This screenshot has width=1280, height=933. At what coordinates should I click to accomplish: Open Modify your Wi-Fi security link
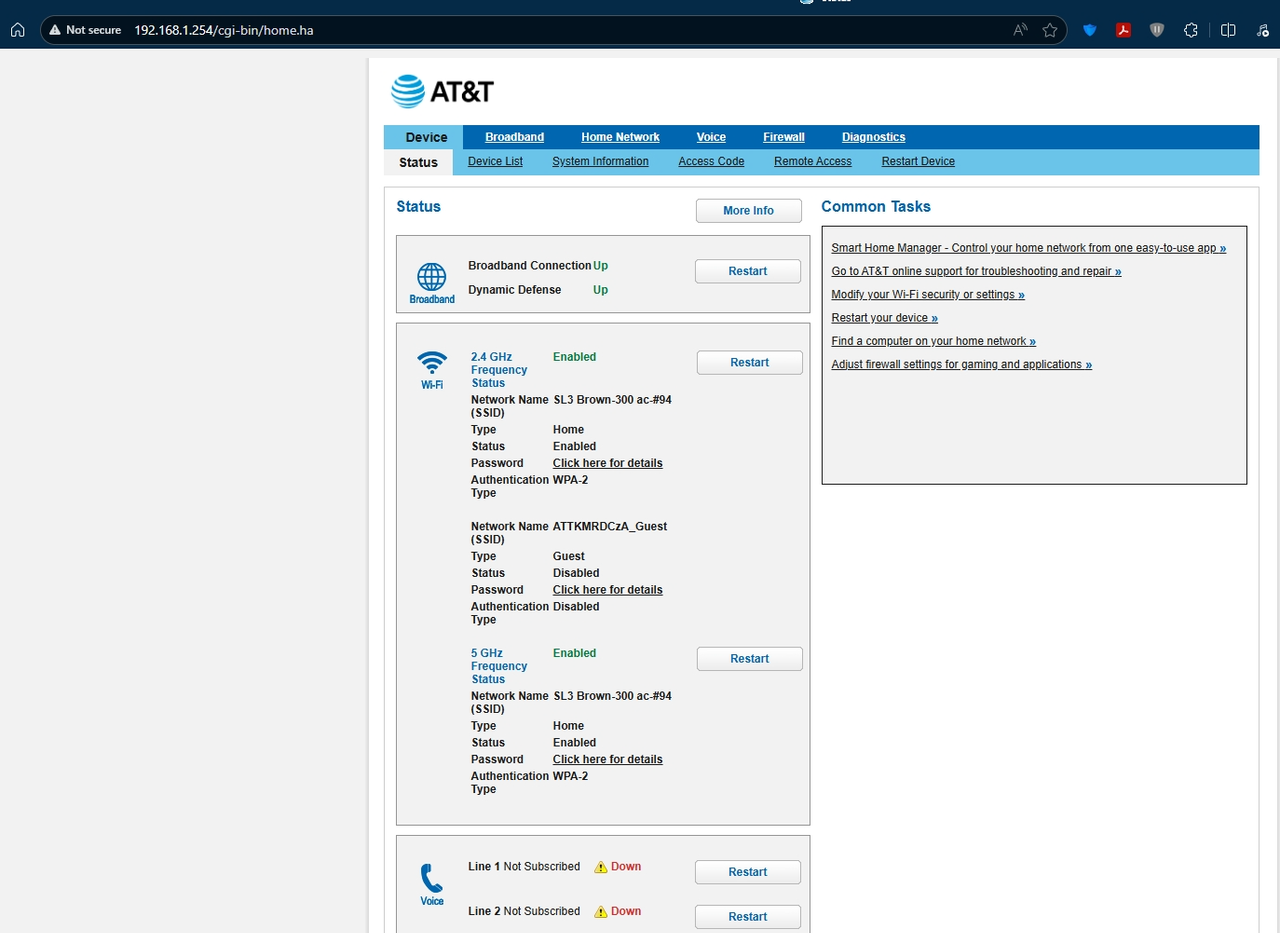[x=928, y=294]
